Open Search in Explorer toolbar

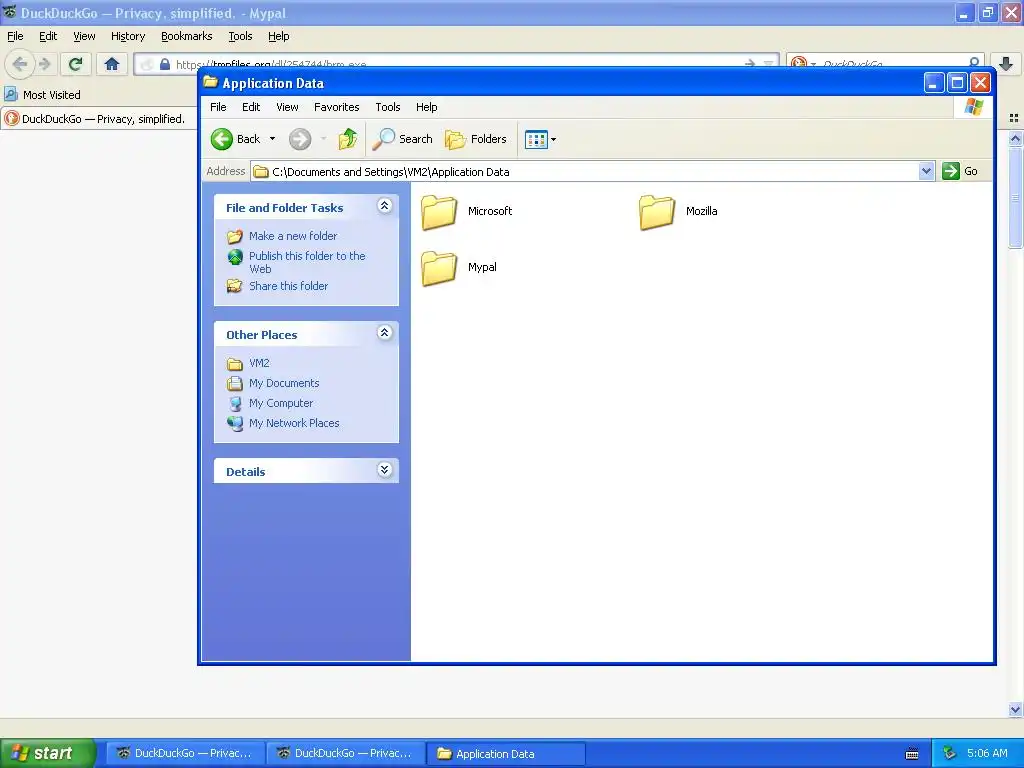(x=402, y=139)
